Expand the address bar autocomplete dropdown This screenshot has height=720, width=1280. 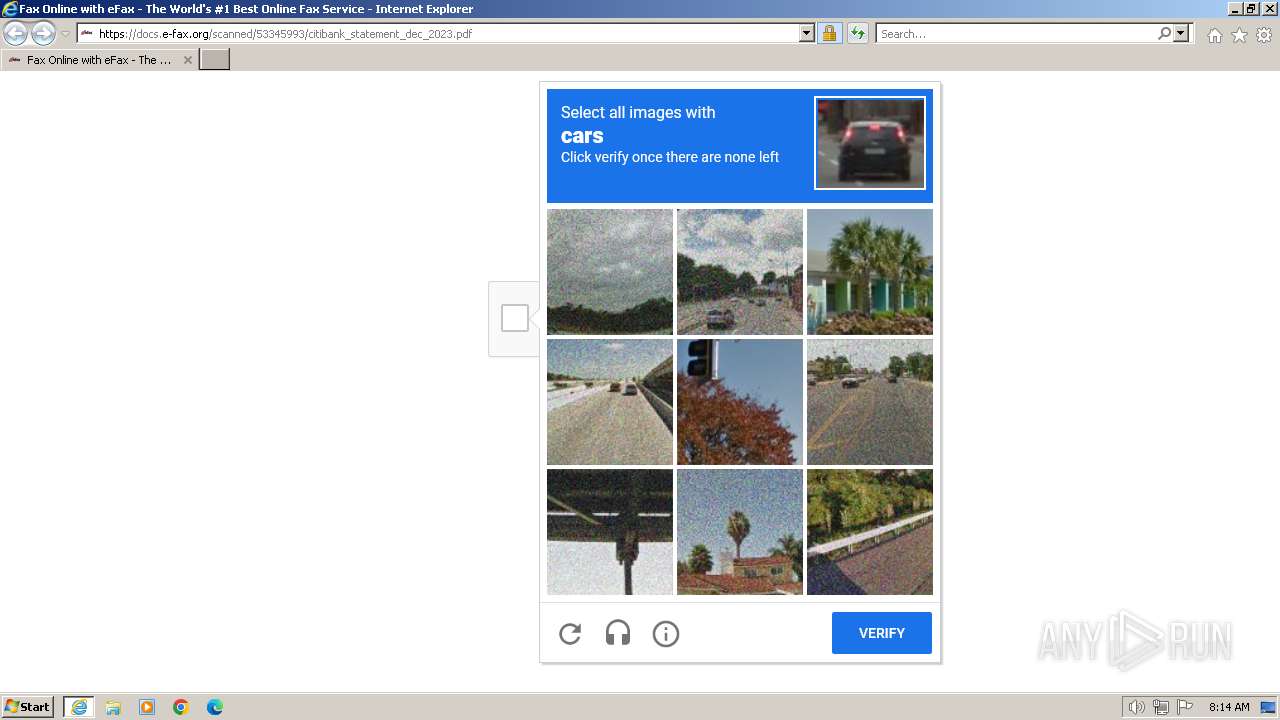point(807,34)
